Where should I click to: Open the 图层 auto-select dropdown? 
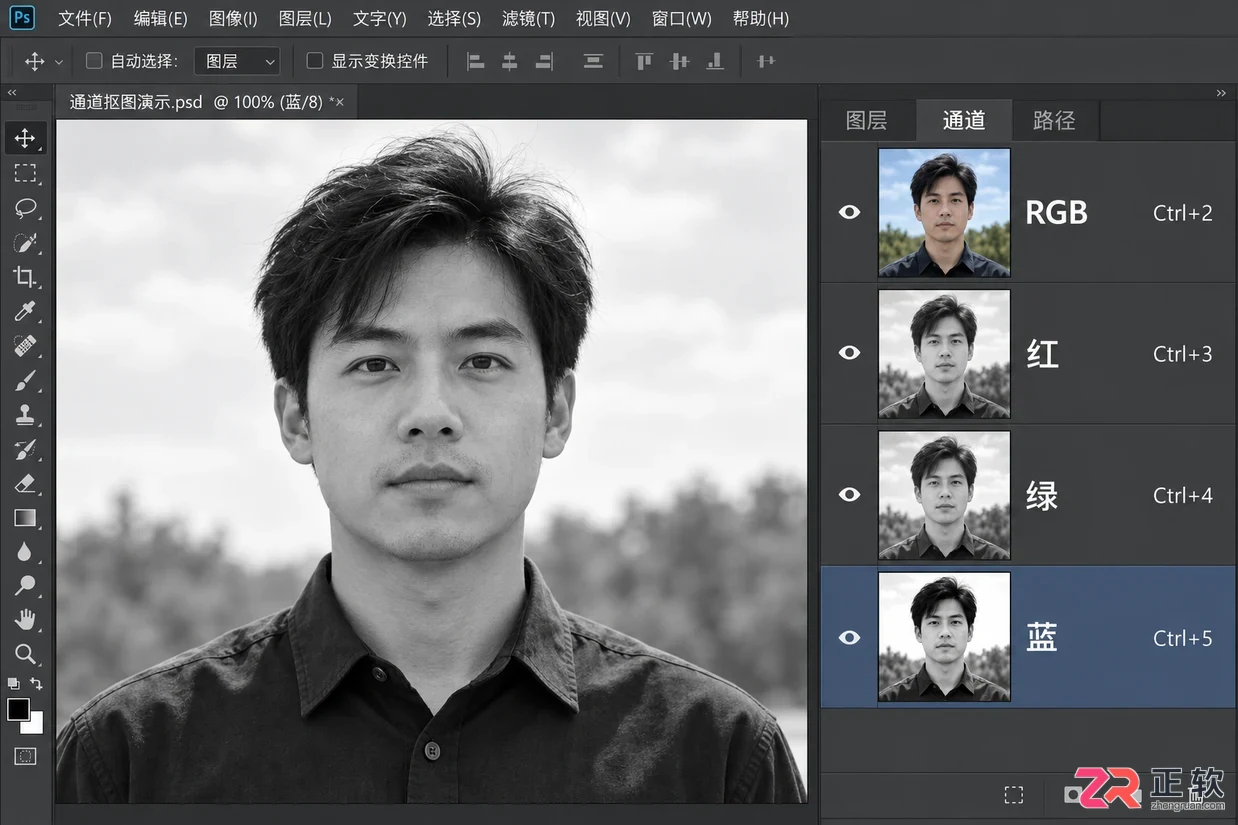[x=237, y=61]
